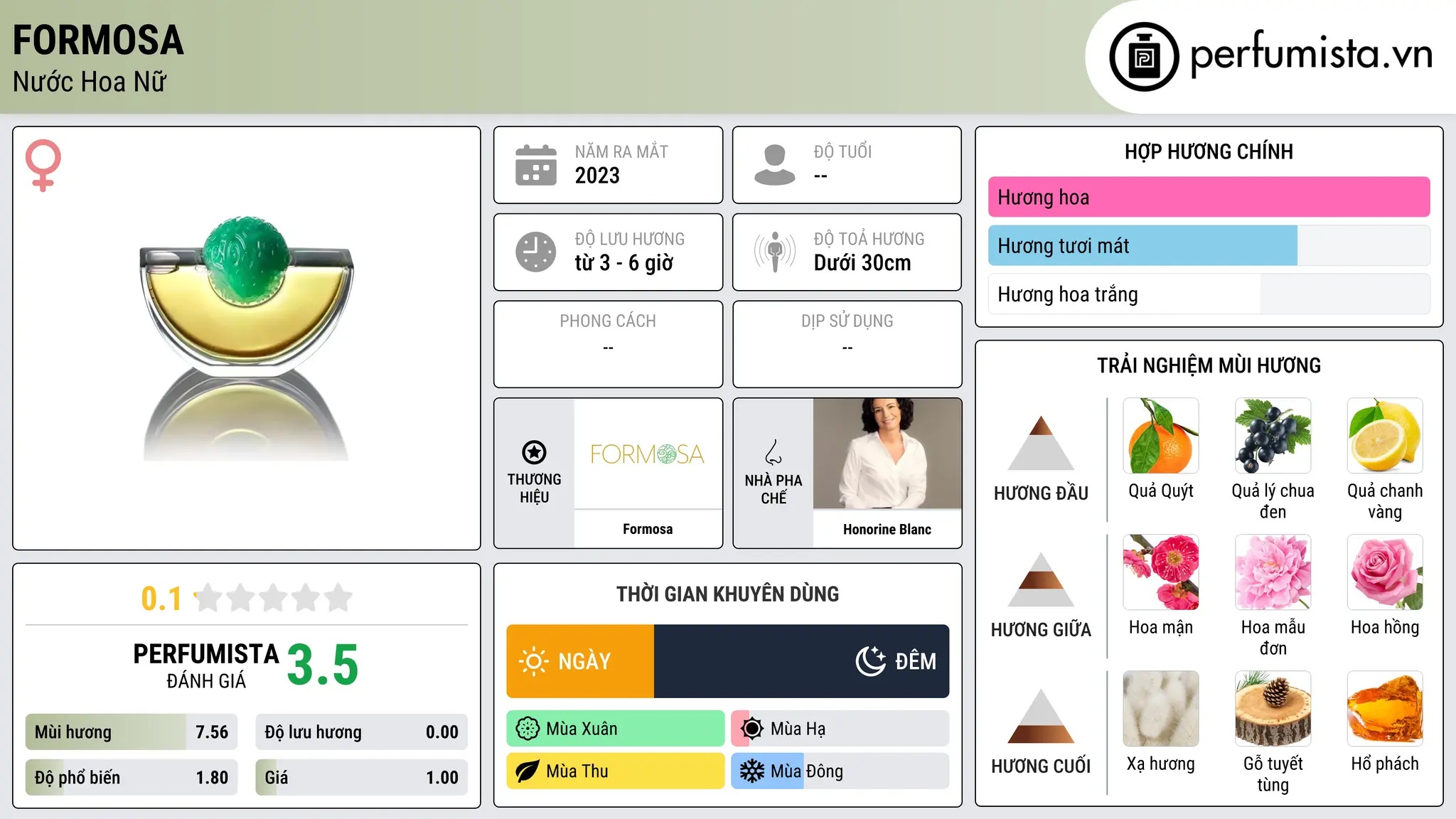
Task: Click the longevity value từ 3 - 6 giờ
Action: pos(624,263)
